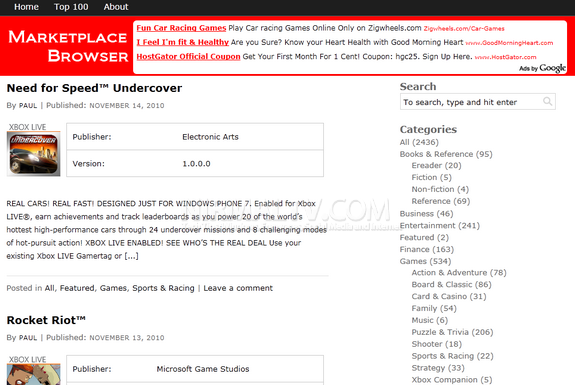Open the HostGator Official Coupon ad
Viewport: 575px width, 385px height.
[188, 56]
